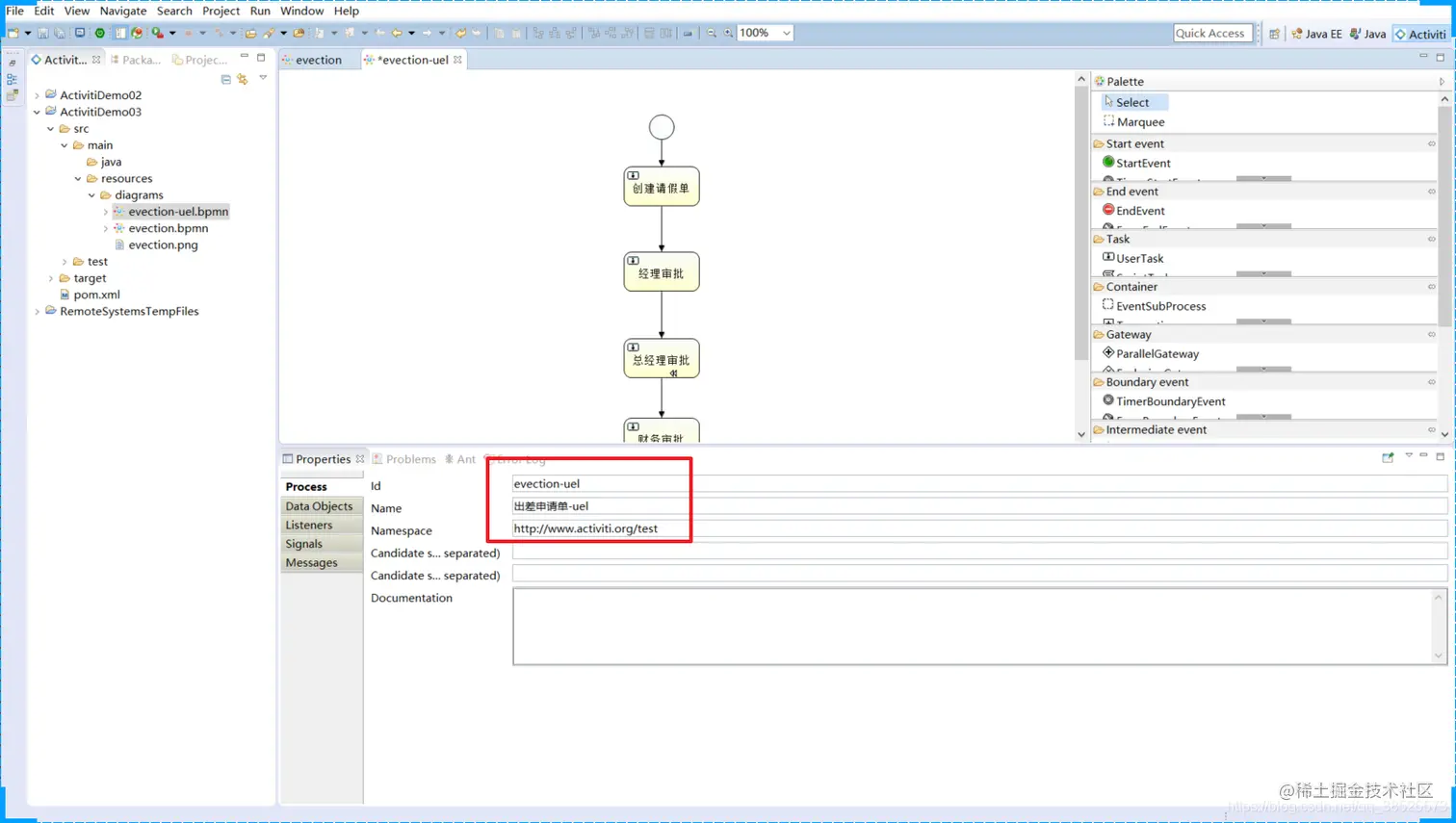Expand RemoteSystemsTempFiles project
This screenshot has width=1456, height=823.
(x=38, y=311)
